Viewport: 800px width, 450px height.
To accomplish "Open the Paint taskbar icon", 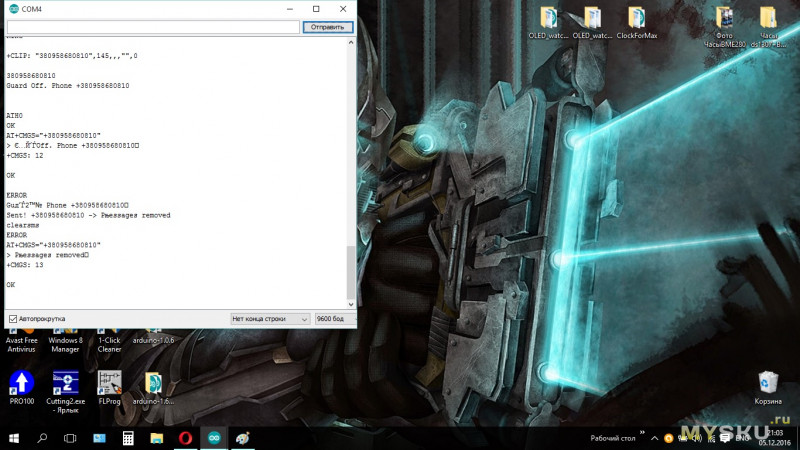I will point(242,438).
